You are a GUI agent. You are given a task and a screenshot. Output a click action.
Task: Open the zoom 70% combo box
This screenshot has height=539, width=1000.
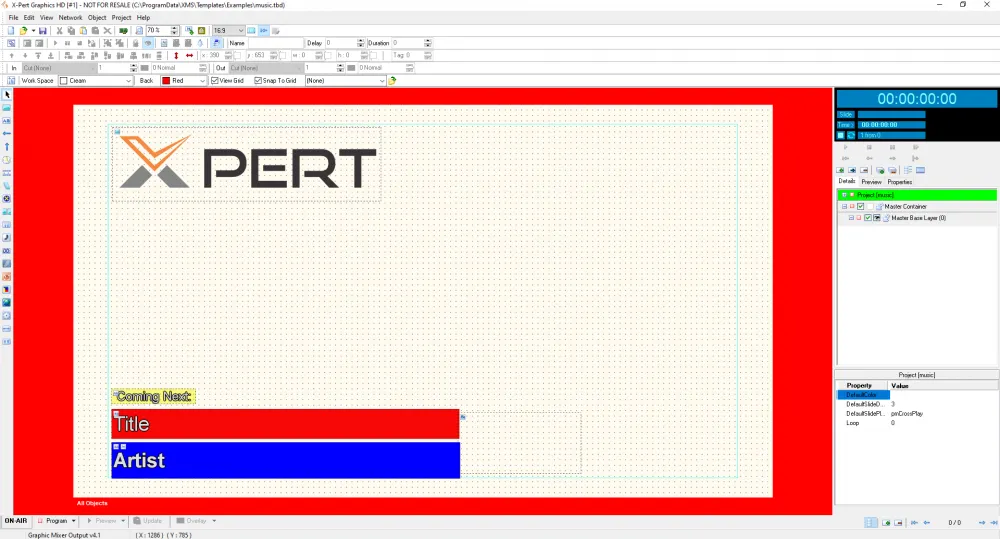click(x=162, y=31)
